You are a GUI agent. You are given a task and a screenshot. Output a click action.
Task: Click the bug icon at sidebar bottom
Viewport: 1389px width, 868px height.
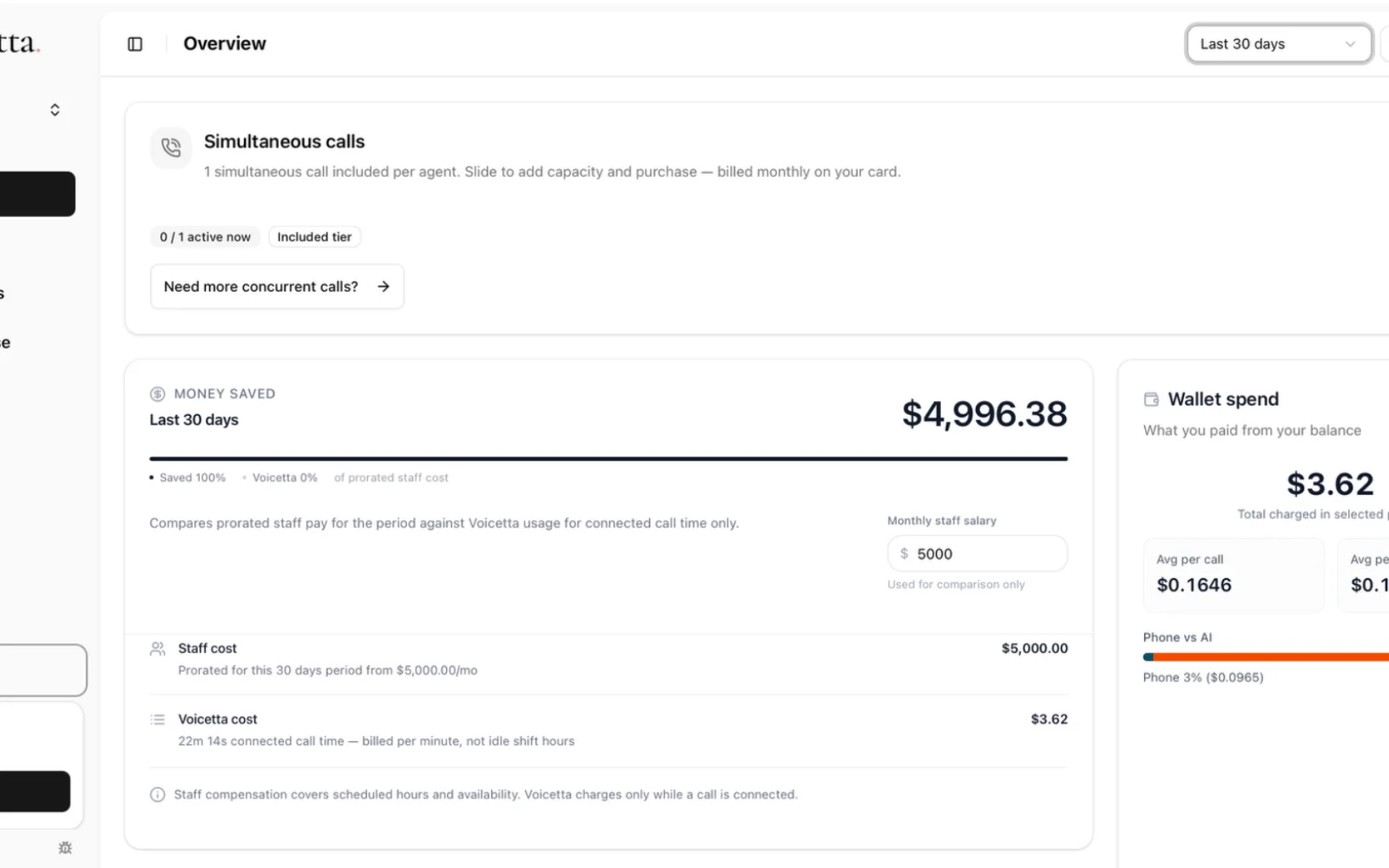pyautogui.click(x=65, y=848)
